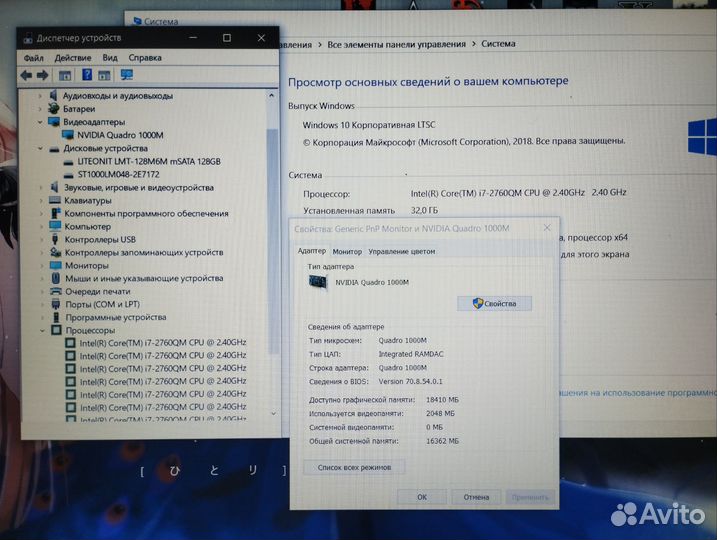Screen dimensions: 717x540
Task: Click the monitor scan-hardware toolbar icon
Action: coord(127,75)
